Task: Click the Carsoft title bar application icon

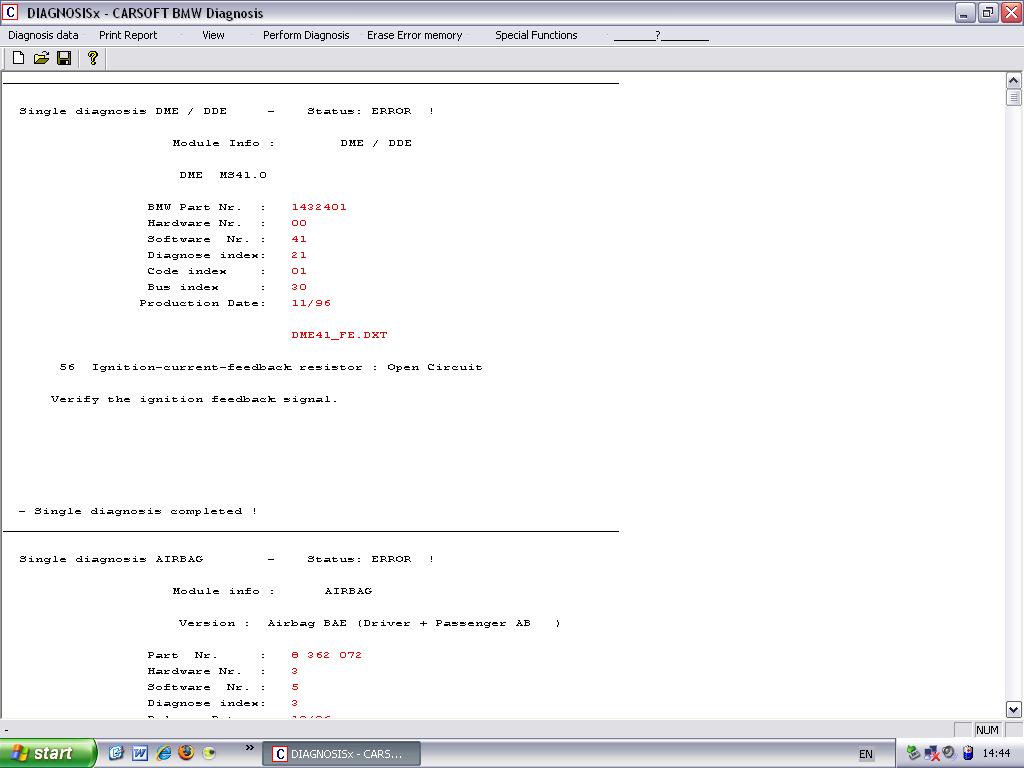Action: pos(10,12)
